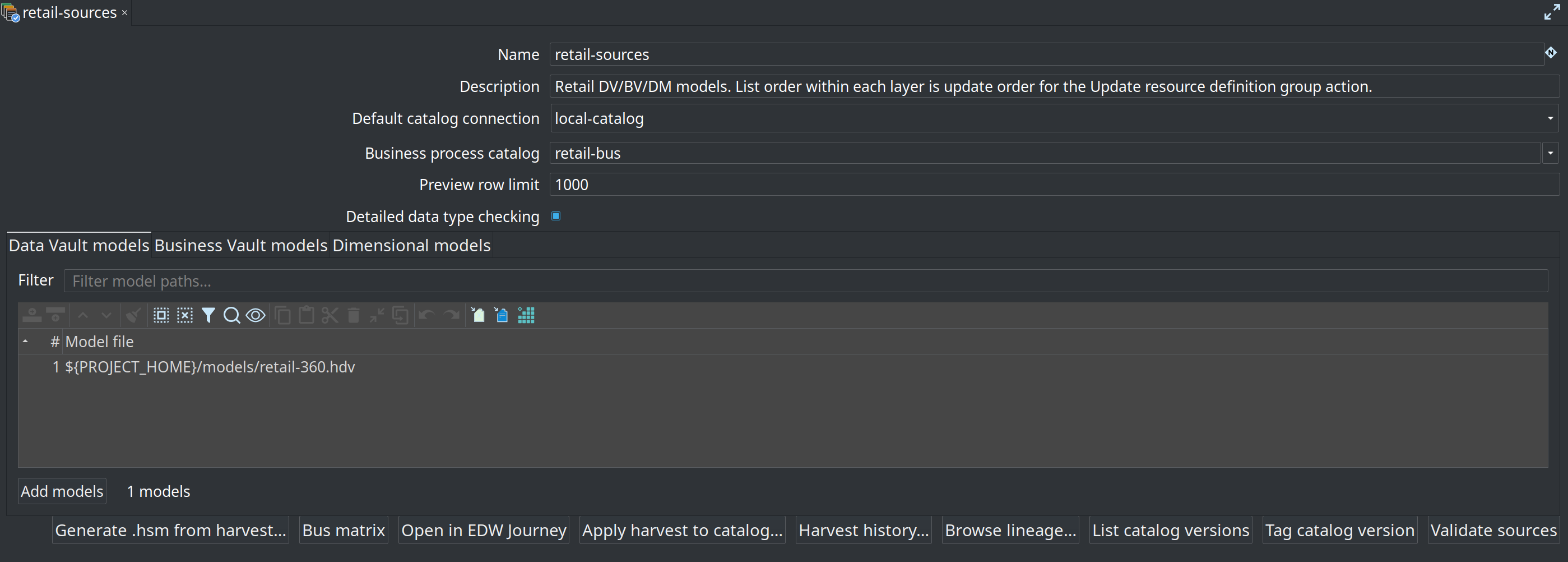Image resolution: width=1568 pixels, height=562 pixels.
Task: Toggle sort arrow in table header
Action: 25,342
